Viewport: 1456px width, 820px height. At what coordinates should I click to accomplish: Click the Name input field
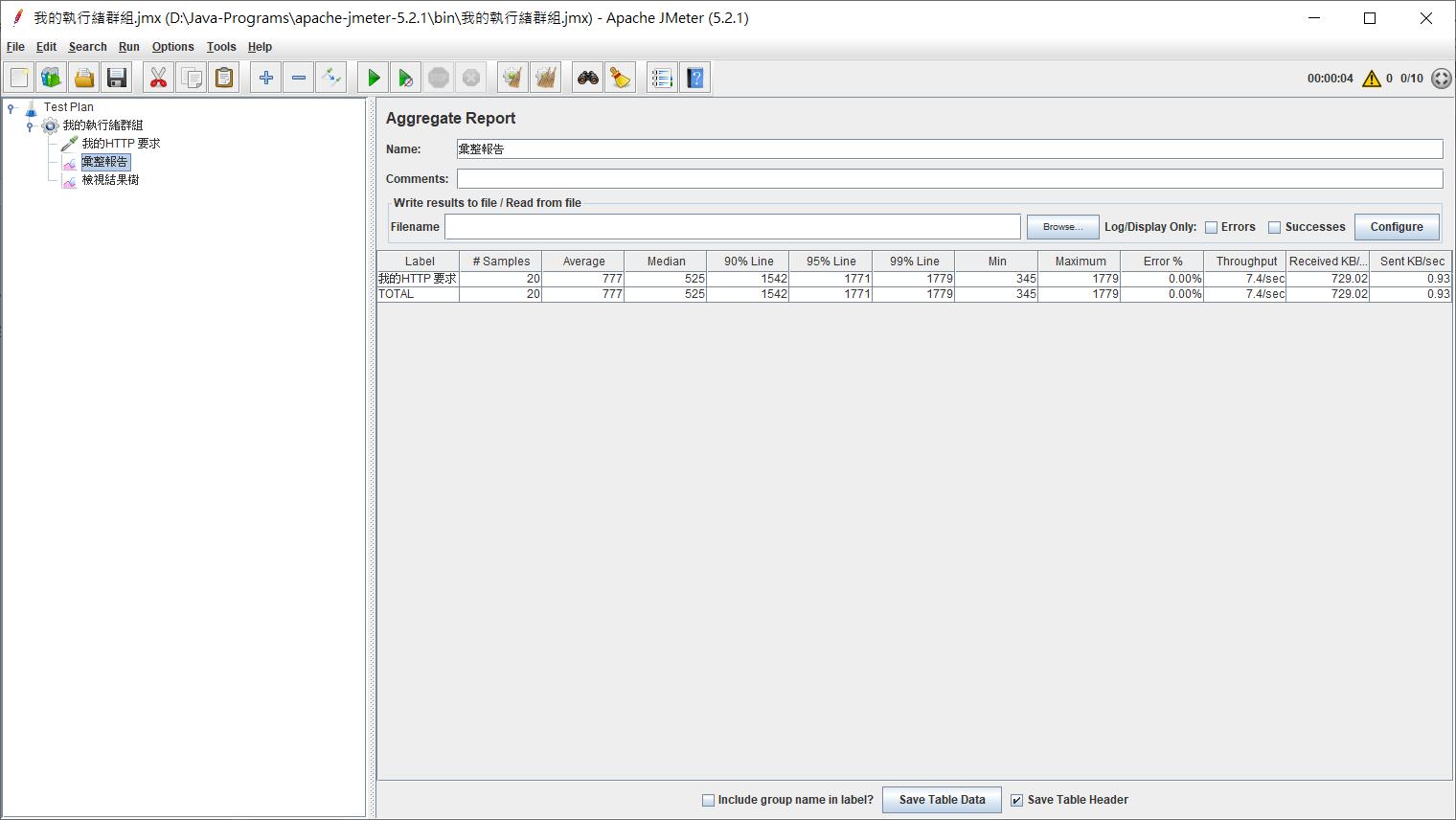pos(949,149)
